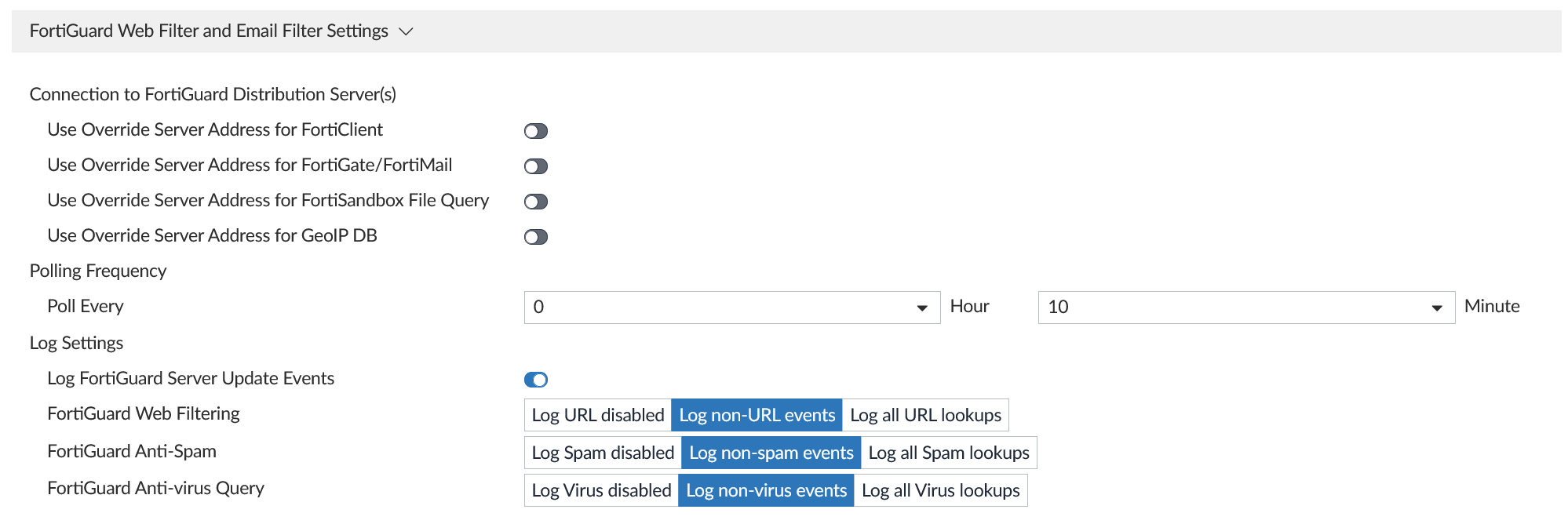Screen dimensions: 1568x524
Task: Click the section header chevron icon
Action: point(406,31)
